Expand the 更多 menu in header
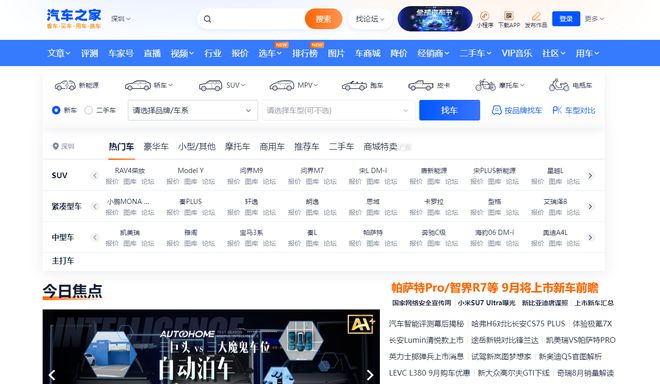The image size is (660, 384). tap(594, 19)
